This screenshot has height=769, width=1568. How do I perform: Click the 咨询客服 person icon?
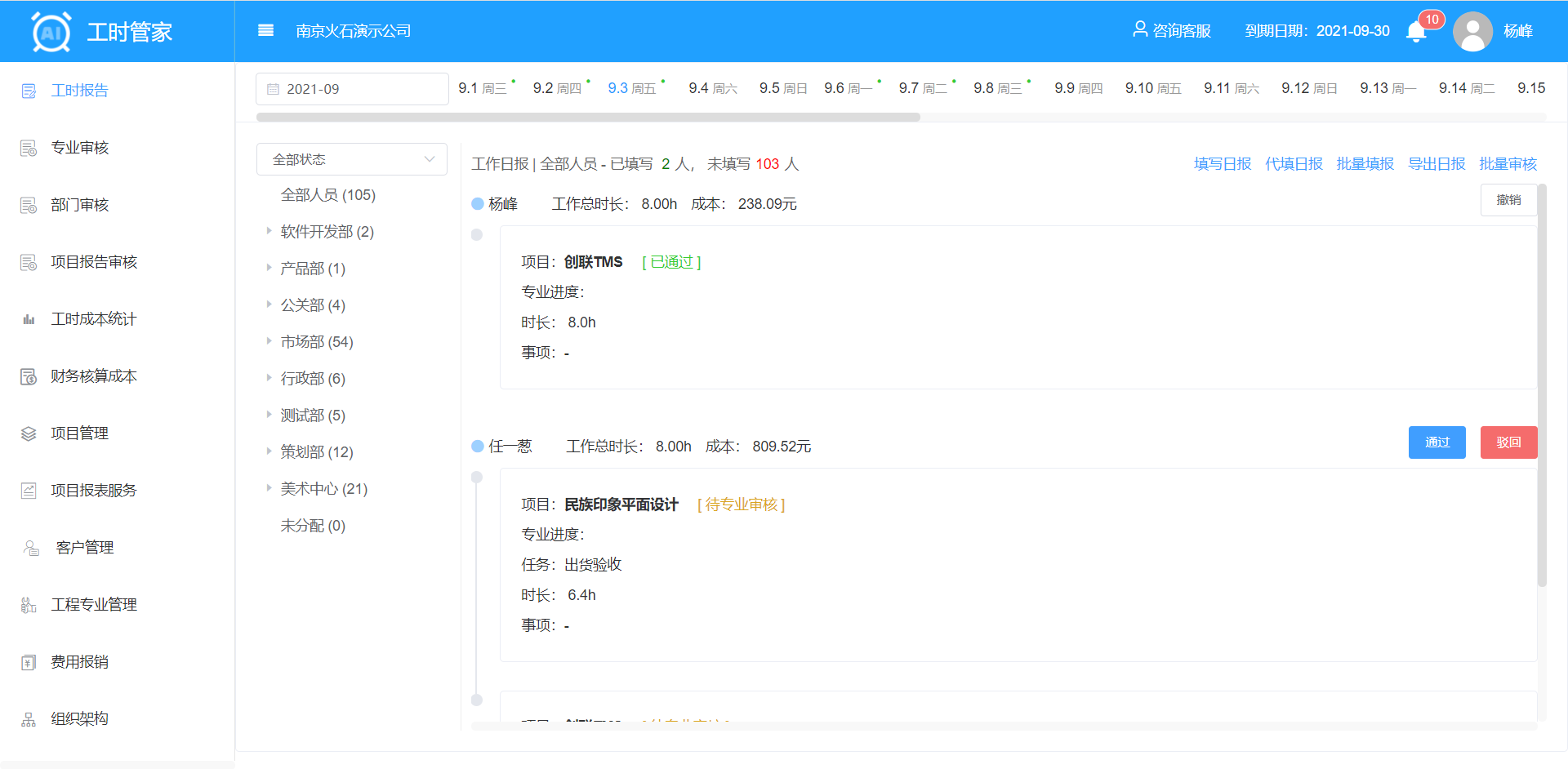point(1140,29)
